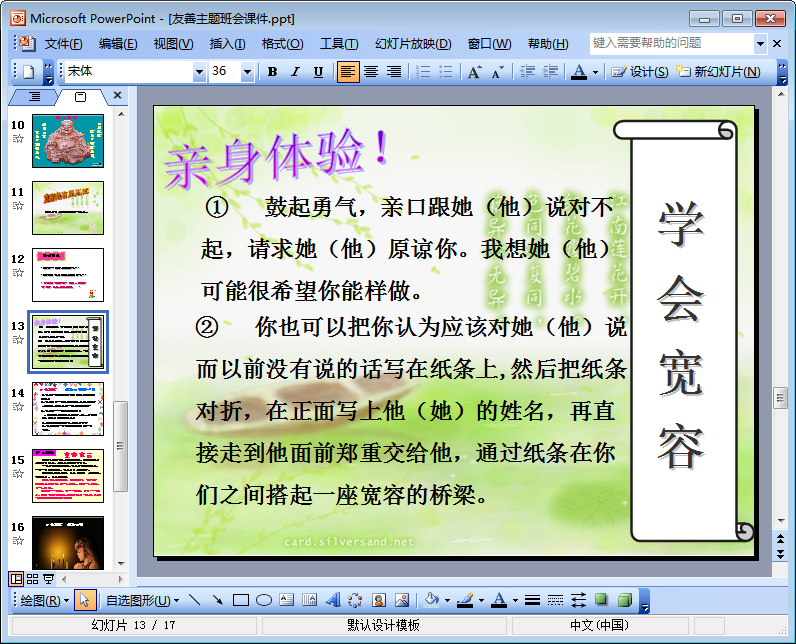Image resolution: width=796 pixels, height=644 pixels.
Task: Switch to Normal view icon
Action: (x=16, y=579)
